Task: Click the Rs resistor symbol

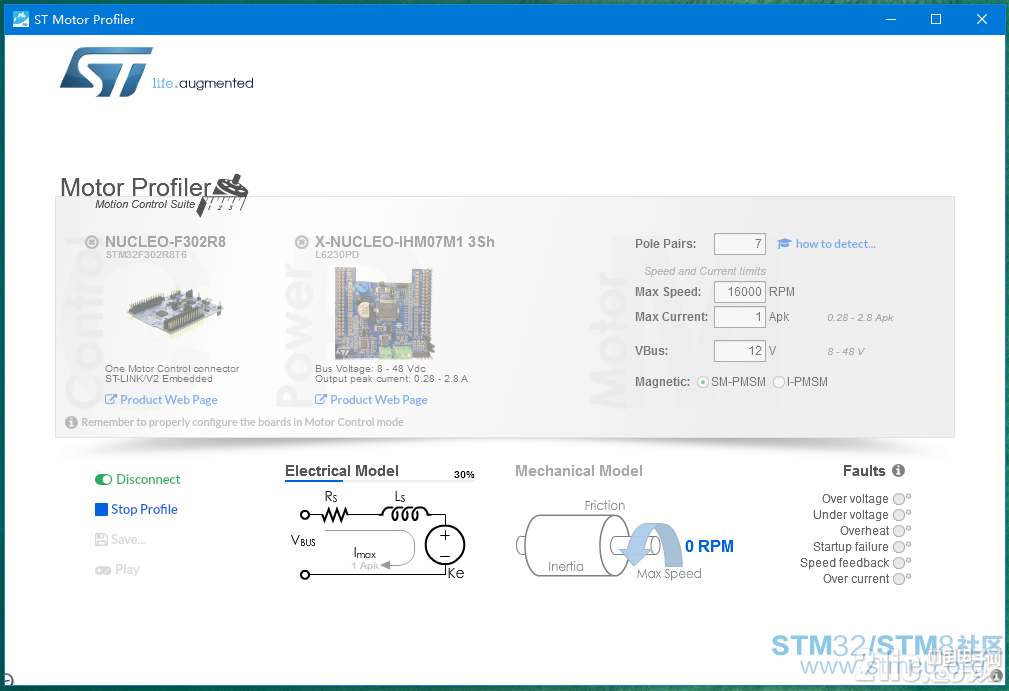Action: [x=335, y=515]
